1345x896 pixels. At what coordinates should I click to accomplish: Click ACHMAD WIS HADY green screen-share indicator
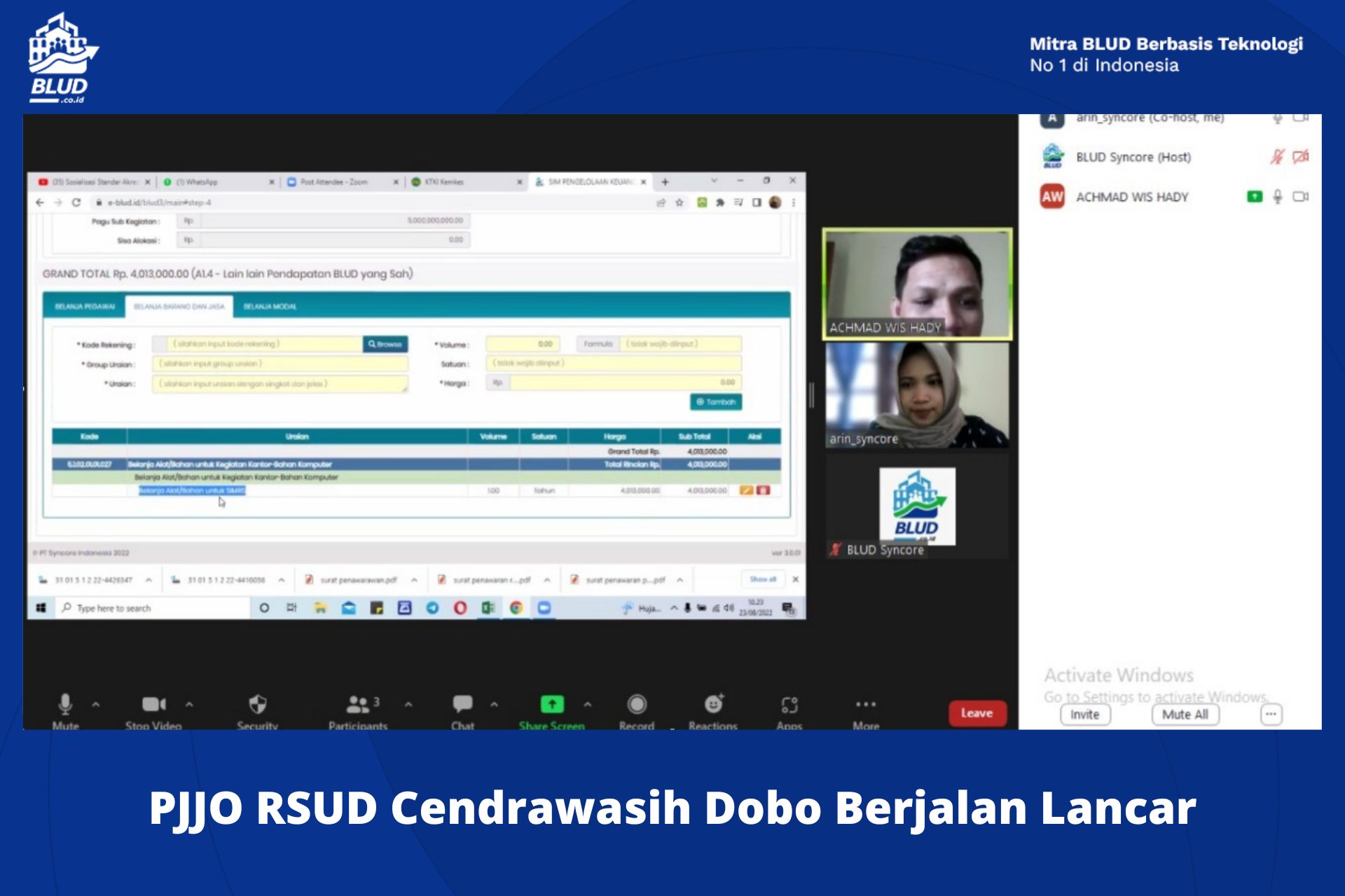coord(1255,197)
